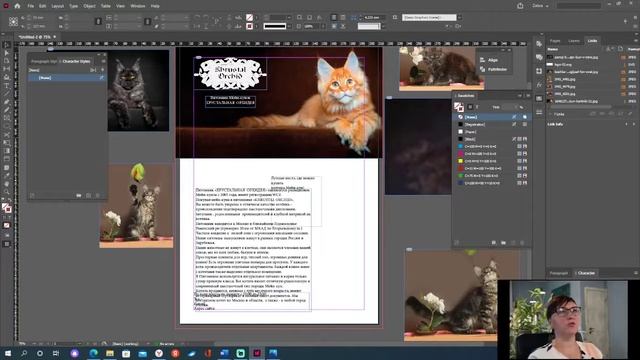Select the Direct Selection tool
Screen dimensions: 640x360
coord(7,53)
